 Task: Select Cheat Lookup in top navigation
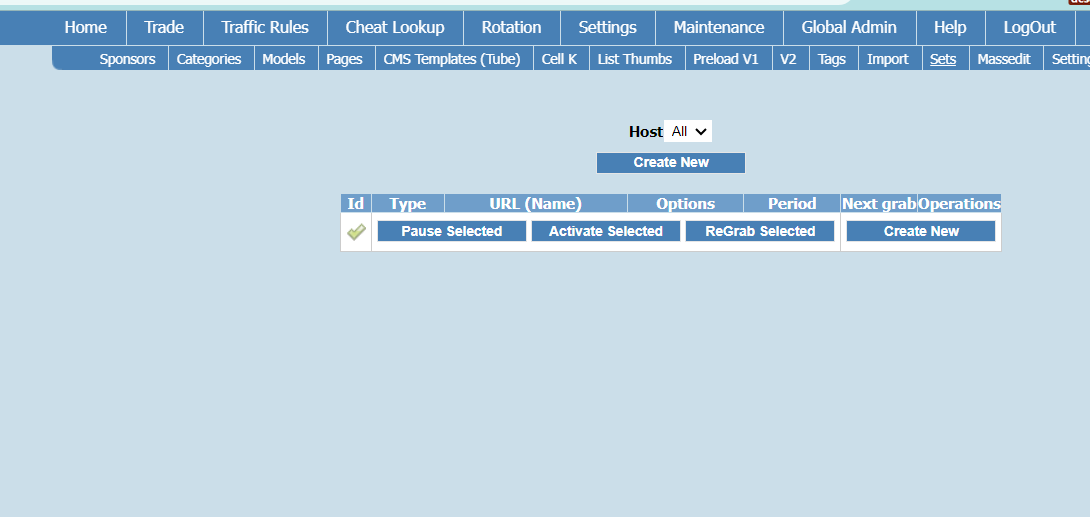[395, 28]
